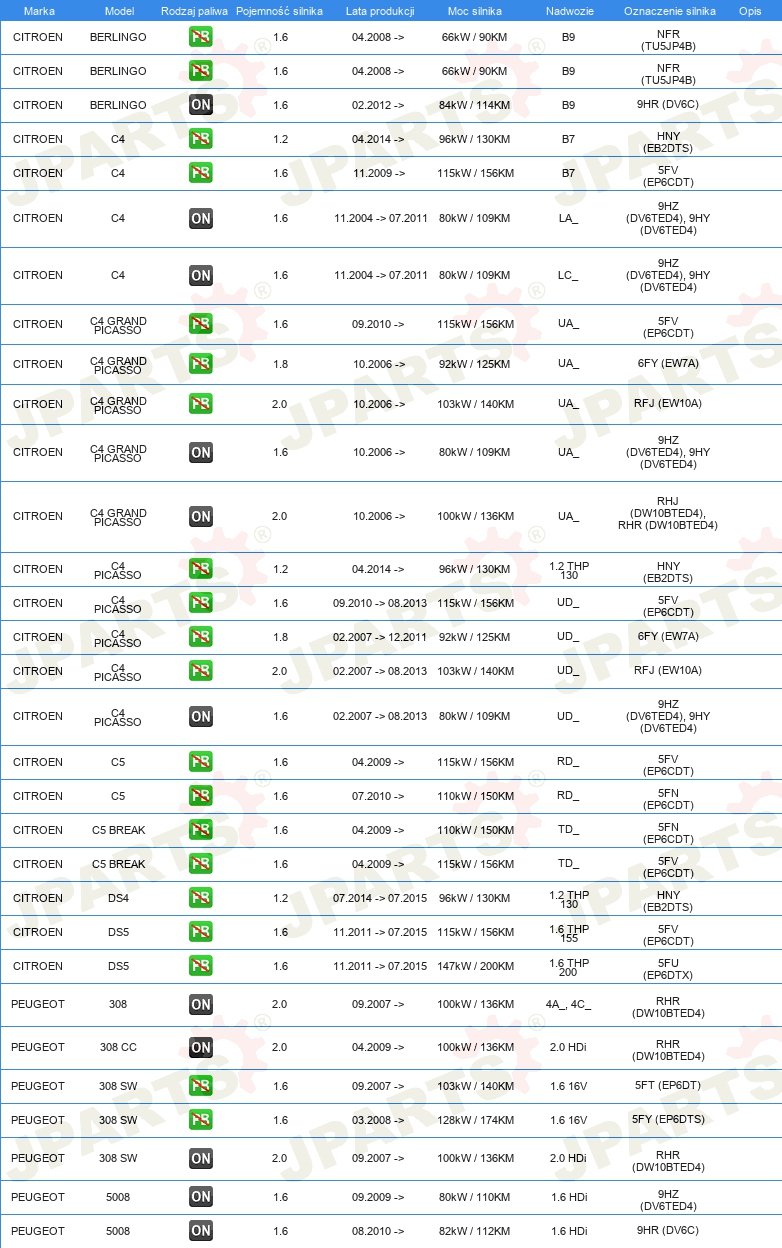Click the 'Marka' column header
The height and width of the screenshot is (1248, 782).
[x=39, y=11]
